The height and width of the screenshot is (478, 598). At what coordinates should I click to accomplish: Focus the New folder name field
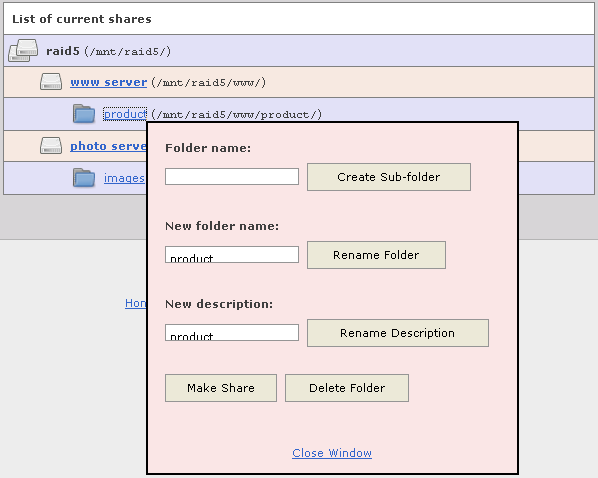(232, 254)
